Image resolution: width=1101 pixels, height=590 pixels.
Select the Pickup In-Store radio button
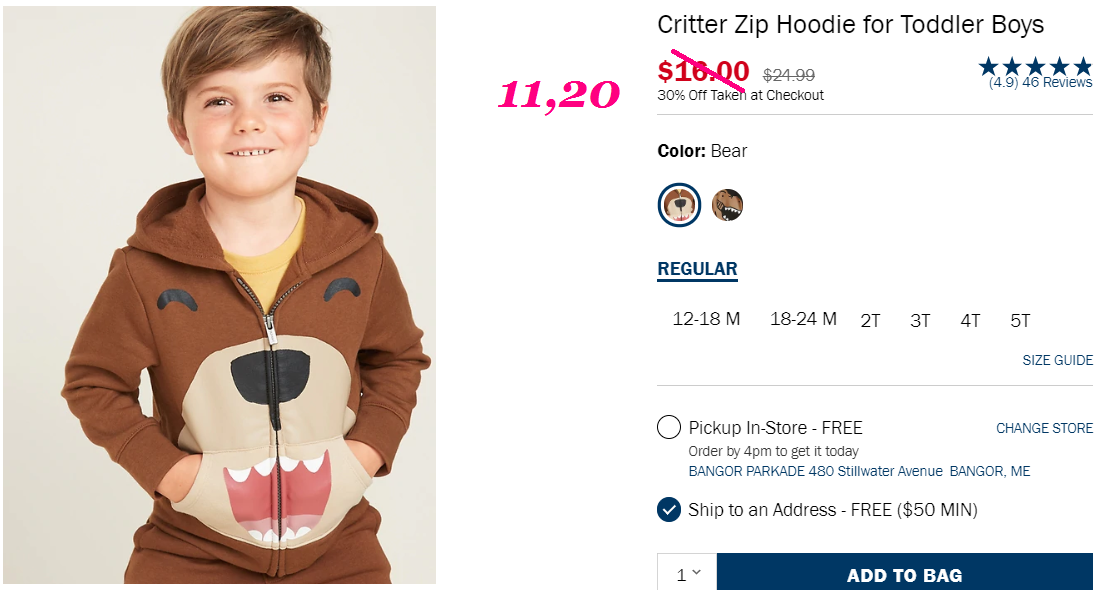pyautogui.click(x=668, y=427)
